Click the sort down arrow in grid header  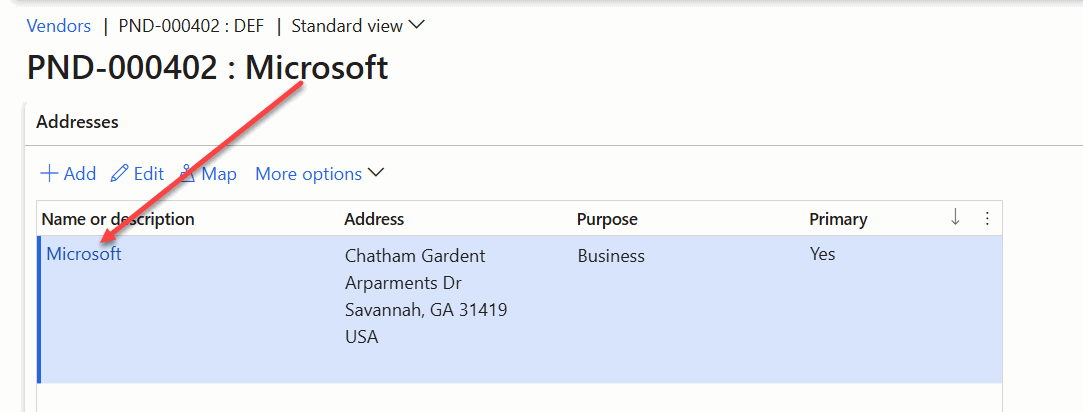(955, 218)
